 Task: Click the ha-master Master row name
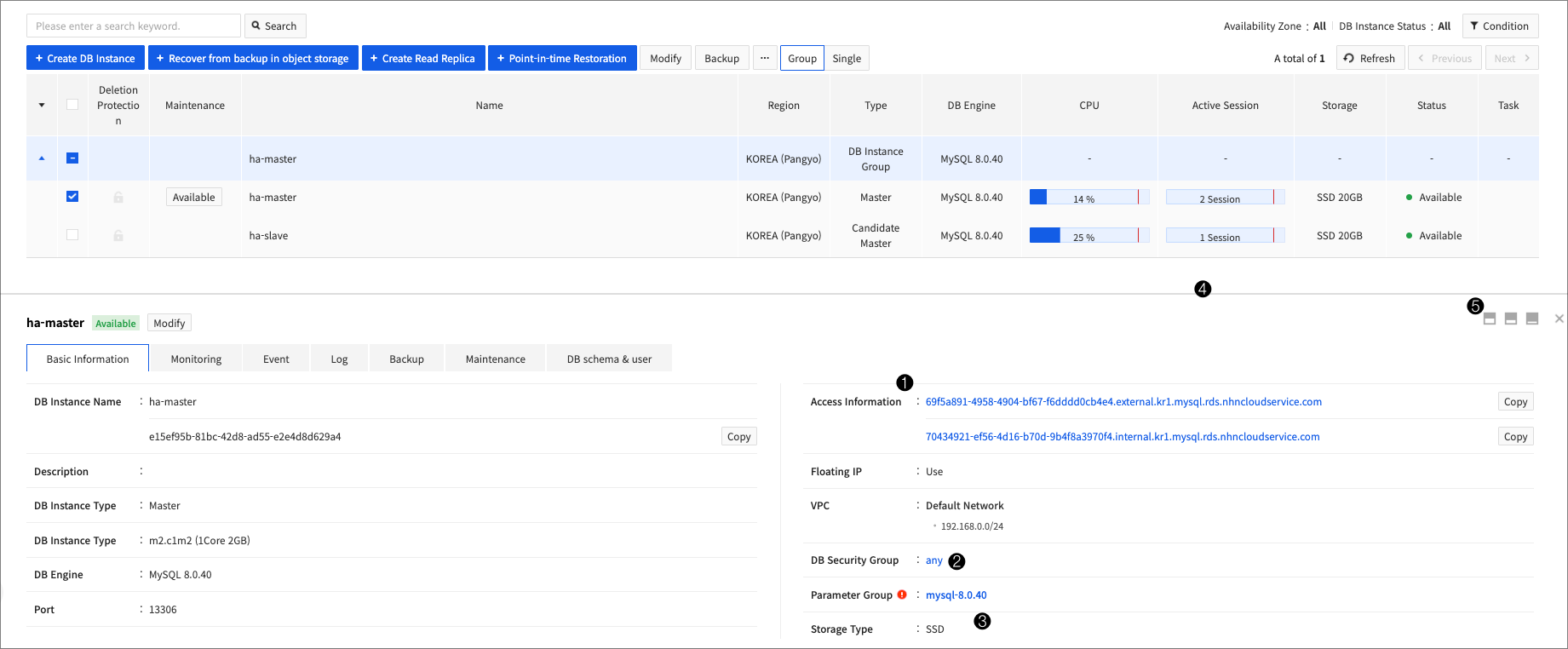pos(273,198)
